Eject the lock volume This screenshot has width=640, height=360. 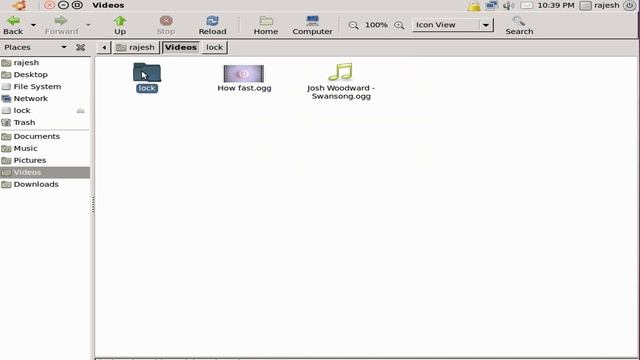(80, 111)
